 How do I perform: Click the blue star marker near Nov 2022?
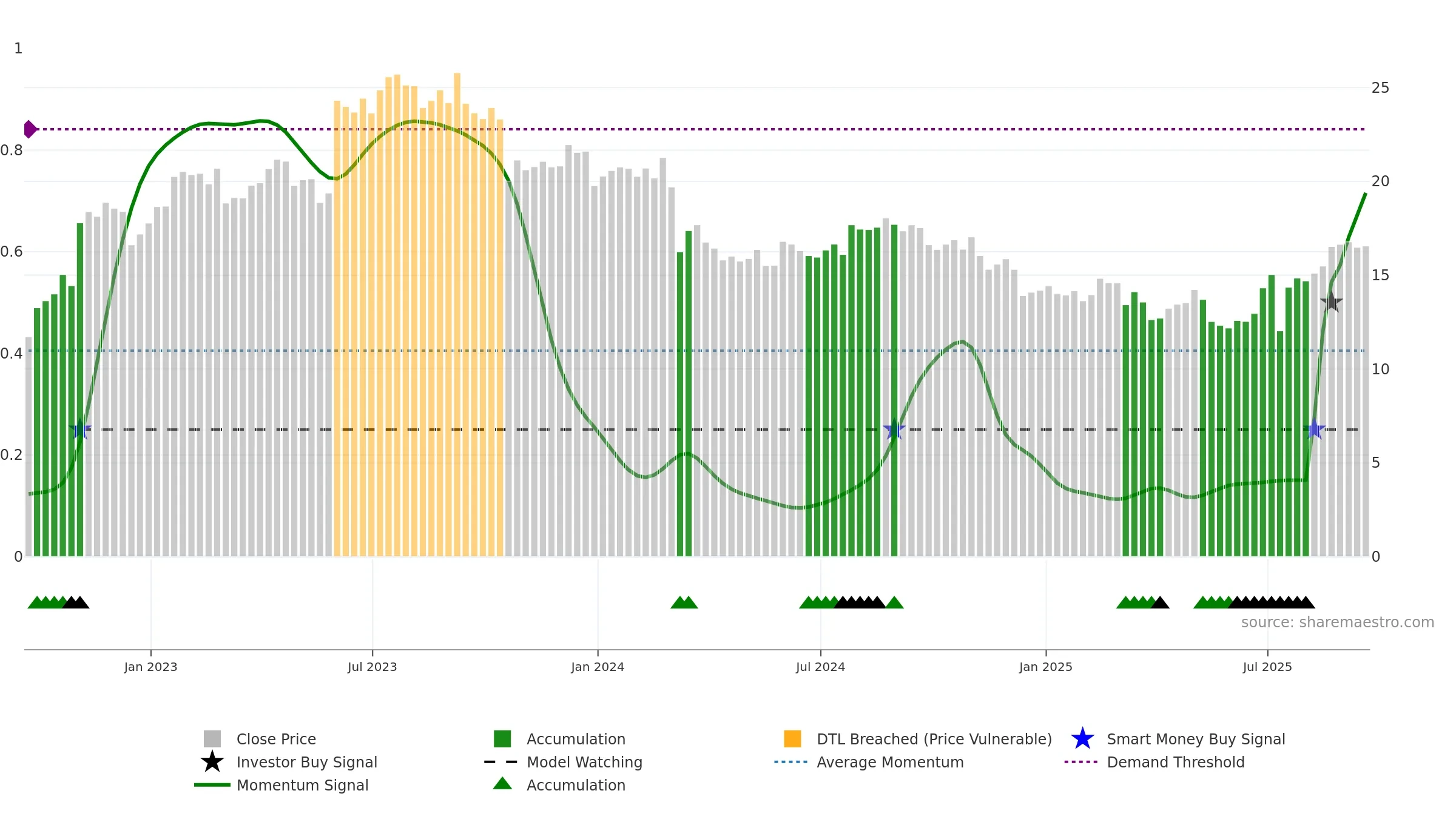(x=80, y=430)
